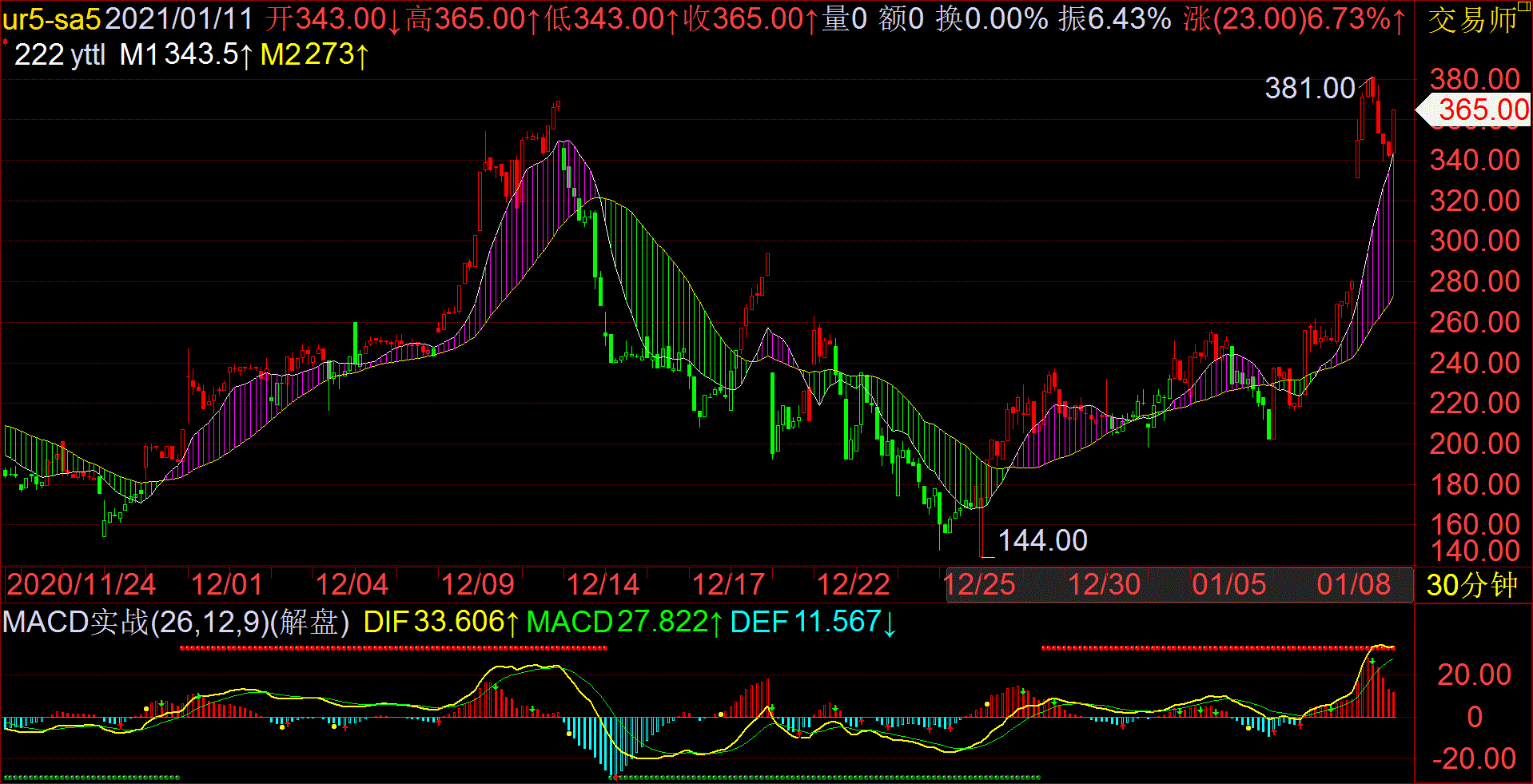Image resolution: width=1533 pixels, height=784 pixels.
Task: Jump to the 2020/11/24 date marker
Action: click(81, 585)
